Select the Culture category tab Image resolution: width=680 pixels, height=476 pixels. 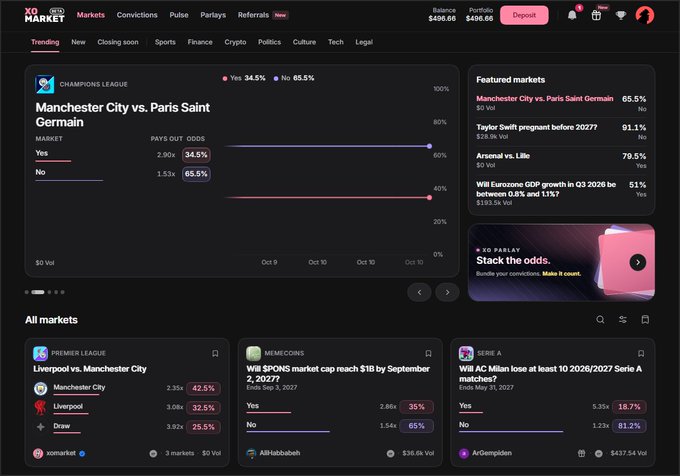304,42
